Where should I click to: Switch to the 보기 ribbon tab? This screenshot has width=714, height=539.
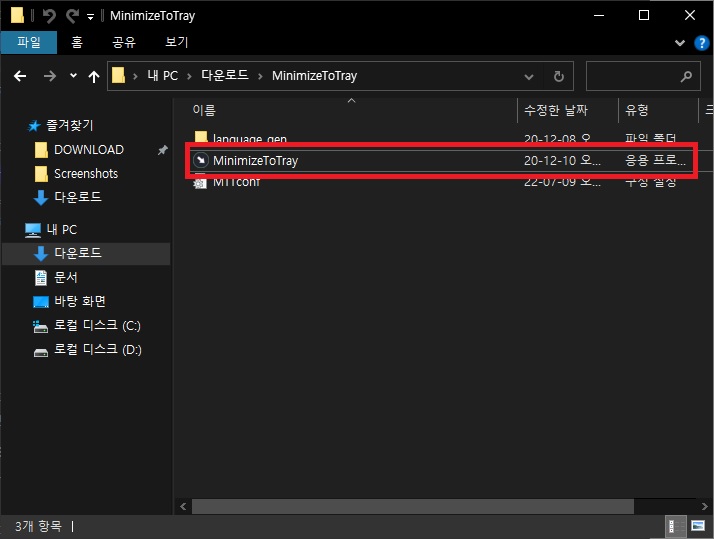[x=177, y=42]
